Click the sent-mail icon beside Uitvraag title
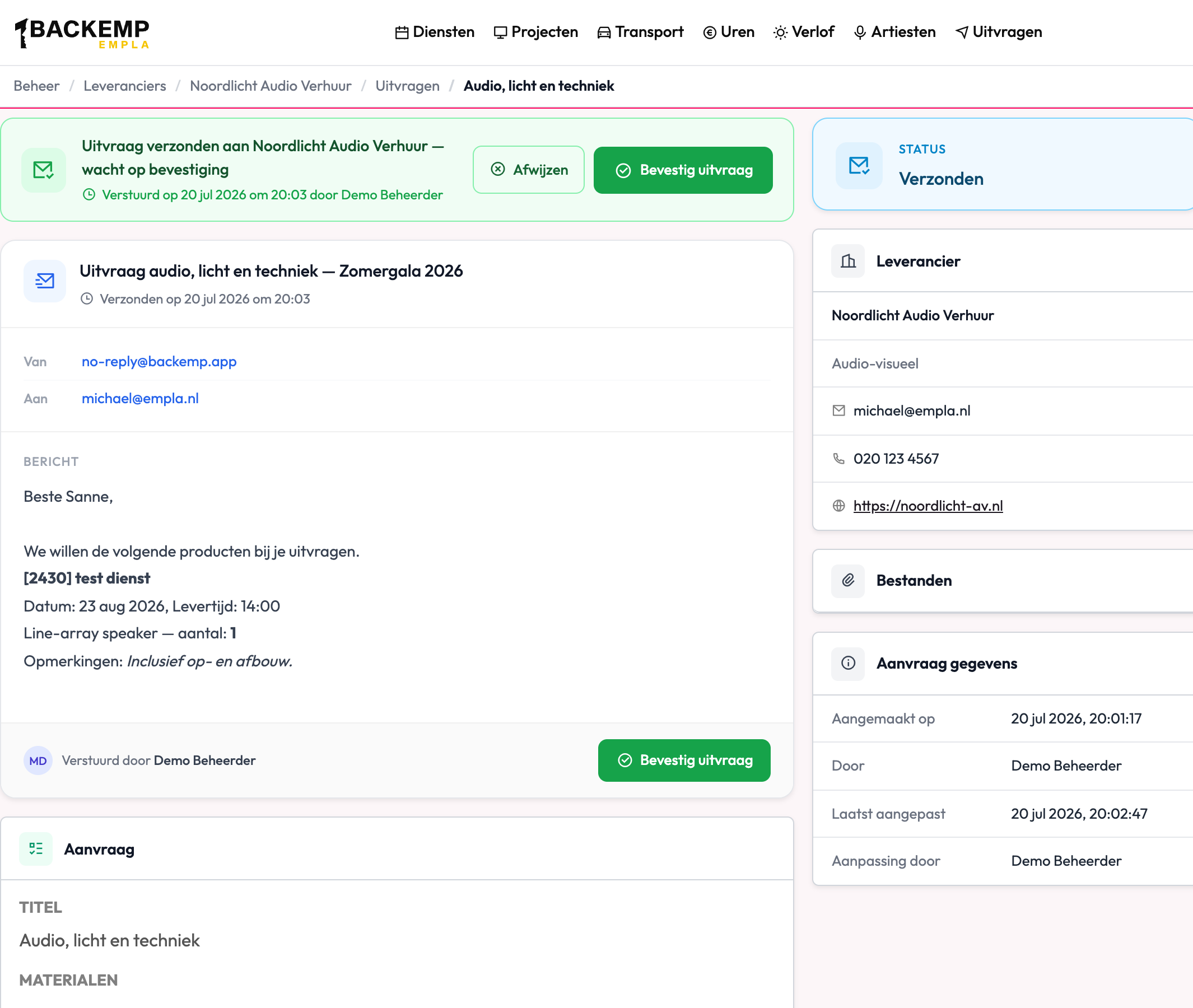1193x1008 pixels. coord(45,281)
